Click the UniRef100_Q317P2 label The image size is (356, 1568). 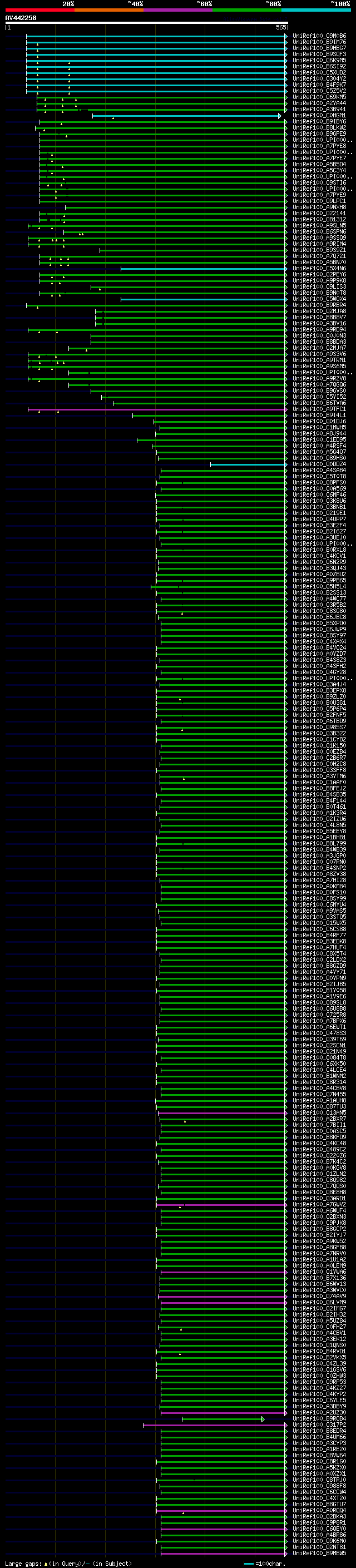[319, 1426]
